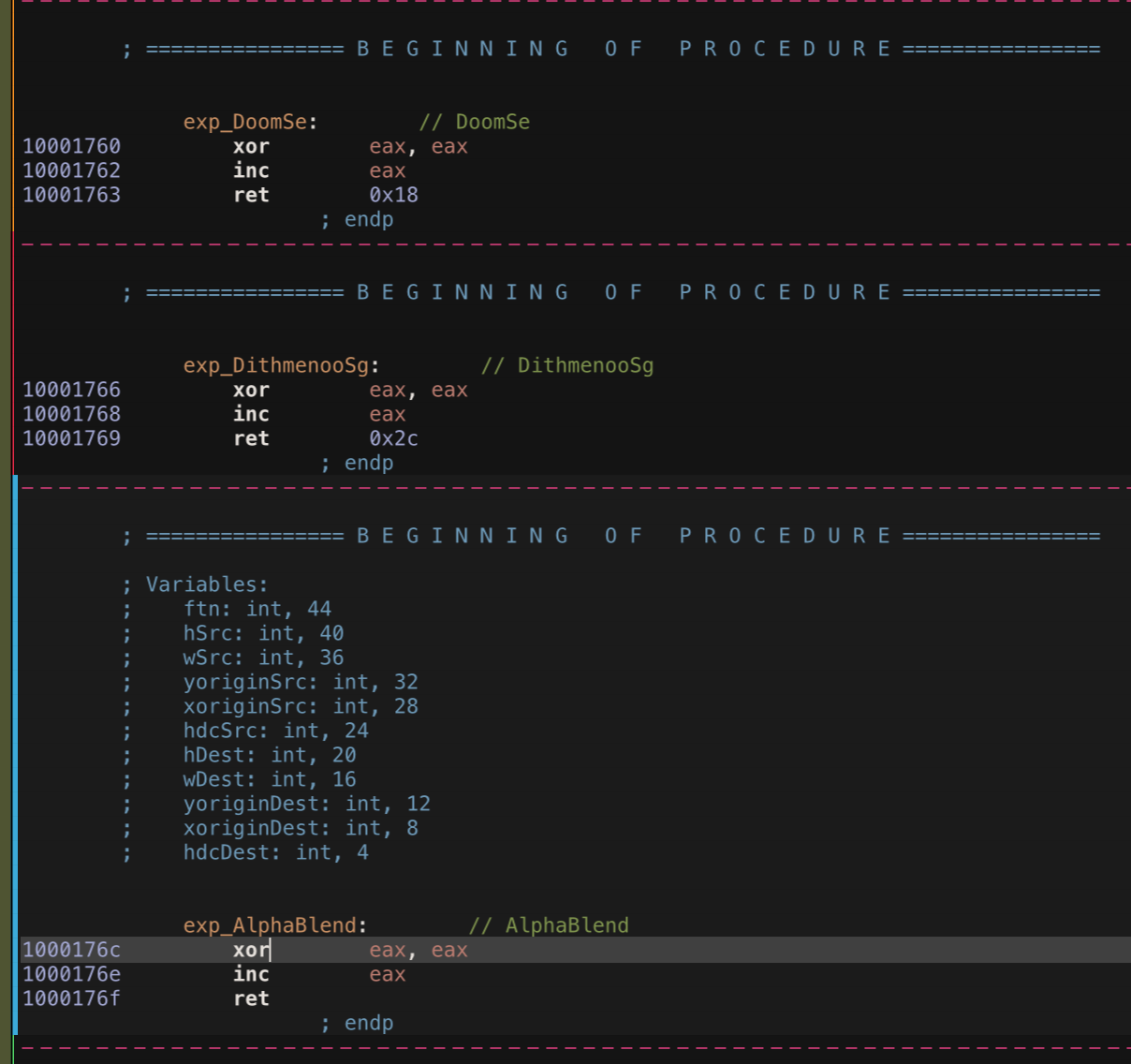The width and height of the screenshot is (1131, 1064).
Task: Click the ret mnemonic at 10001769
Action: coord(251,438)
